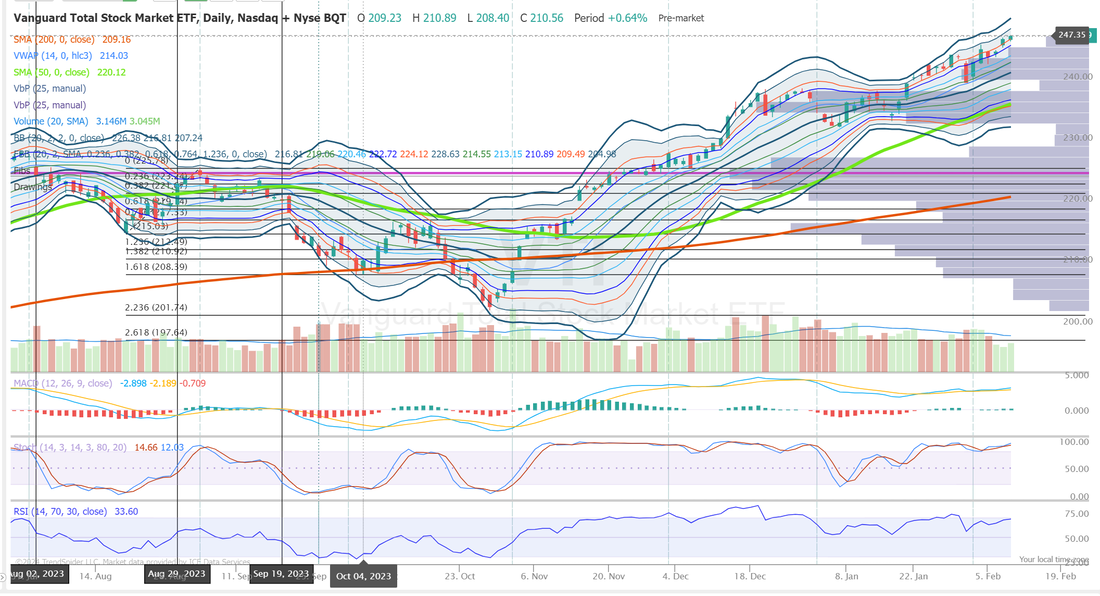1100x596 pixels.
Task: Click the open value O 209.23
Action: point(380,18)
